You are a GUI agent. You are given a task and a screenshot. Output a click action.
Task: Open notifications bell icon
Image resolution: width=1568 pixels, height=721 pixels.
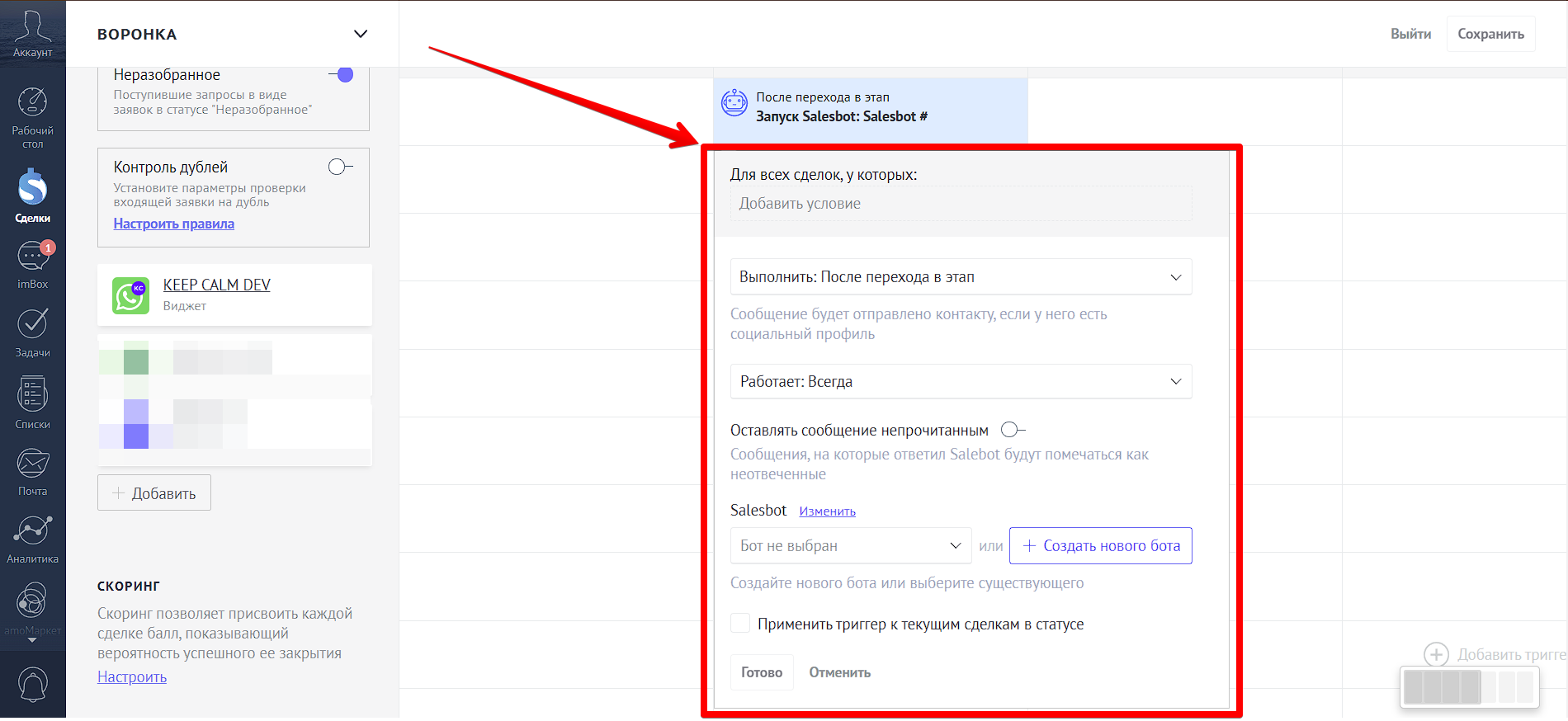coord(33,684)
